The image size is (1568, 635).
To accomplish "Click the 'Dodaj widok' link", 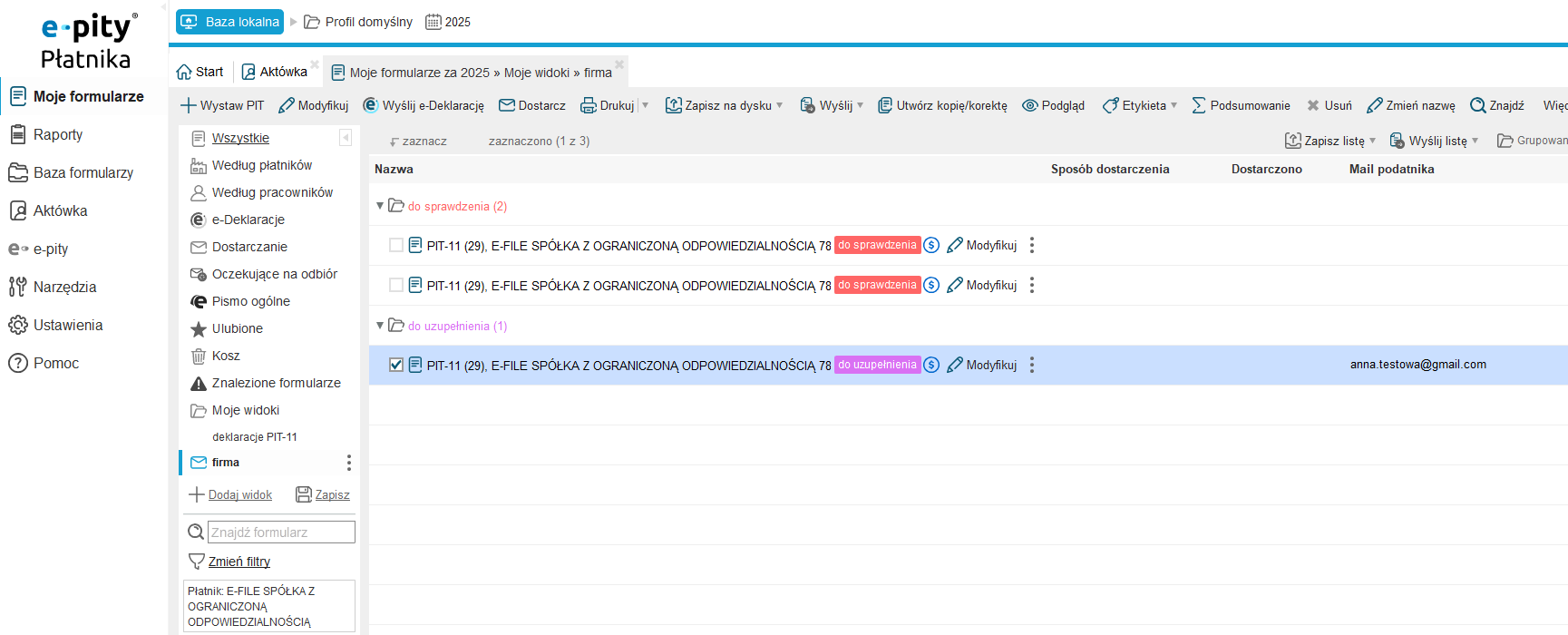I will [x=240, y=494].
